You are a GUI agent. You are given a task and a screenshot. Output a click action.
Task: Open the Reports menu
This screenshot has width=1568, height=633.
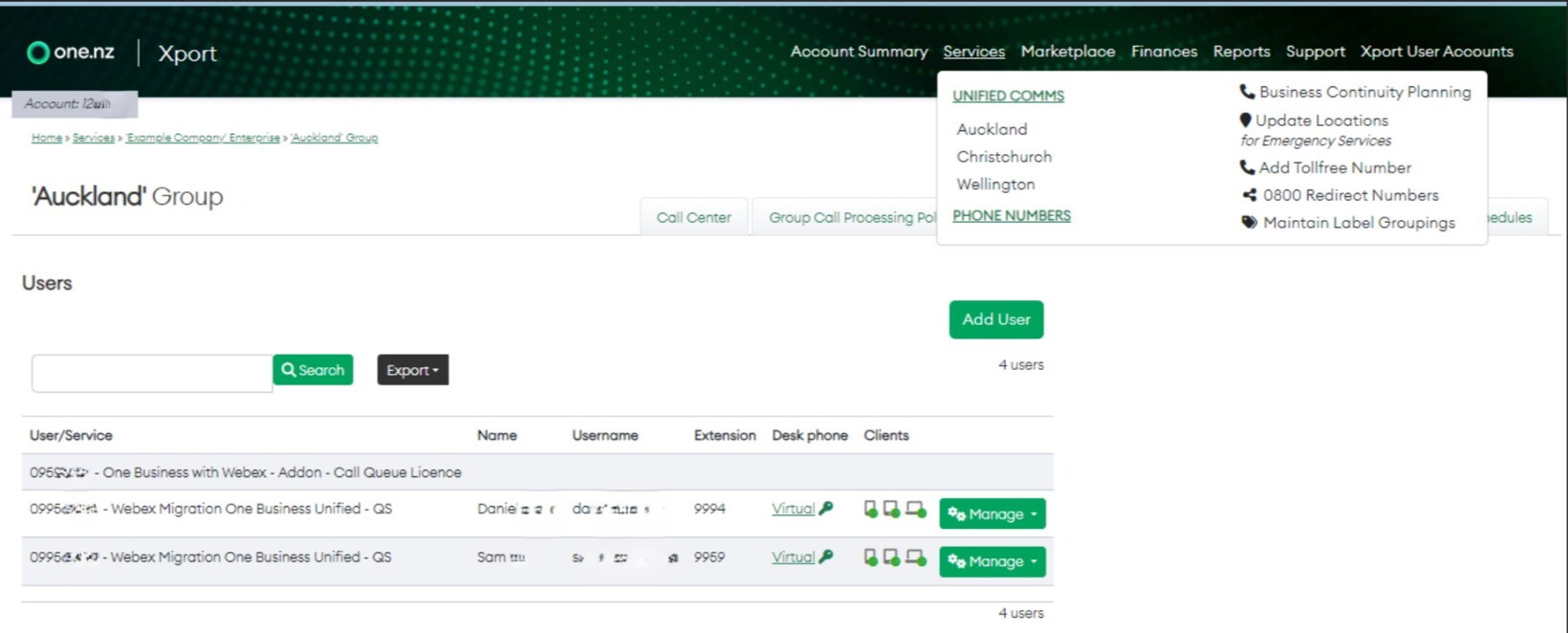(x=1241, y=52)
